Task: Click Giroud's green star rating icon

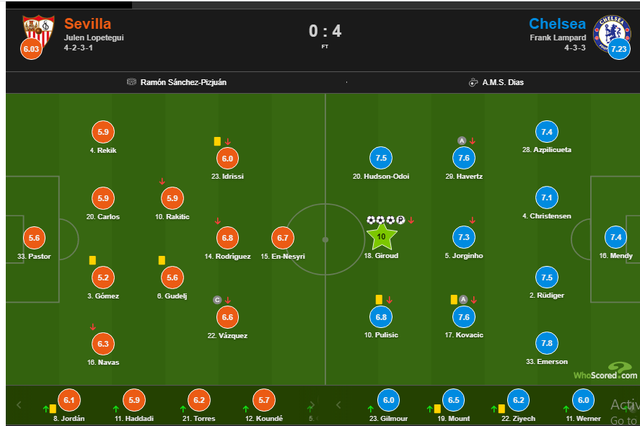Action: [x=380, y=237]
